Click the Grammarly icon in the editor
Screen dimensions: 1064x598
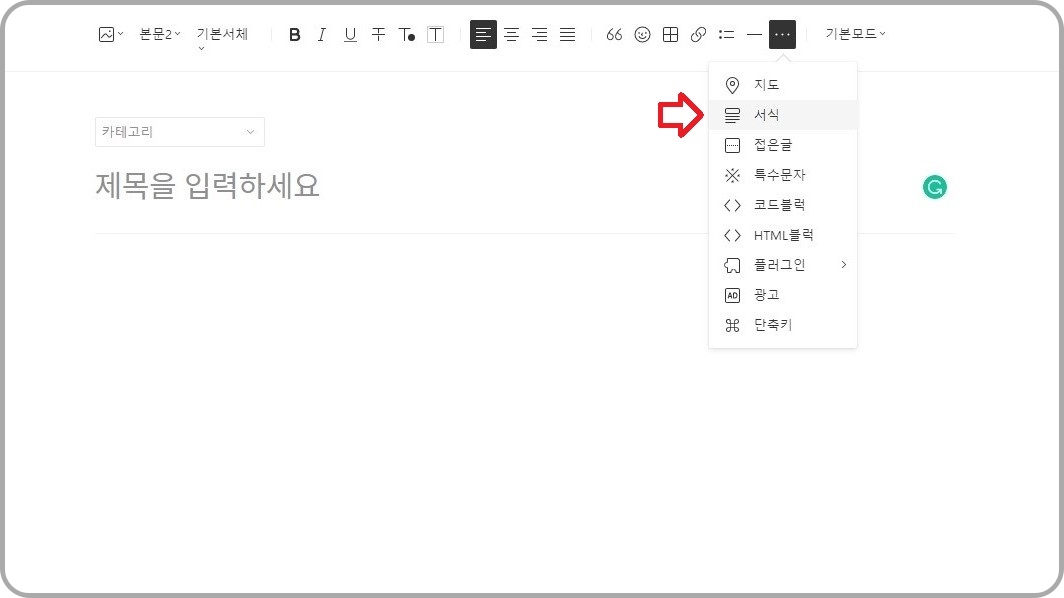[934, 187]
